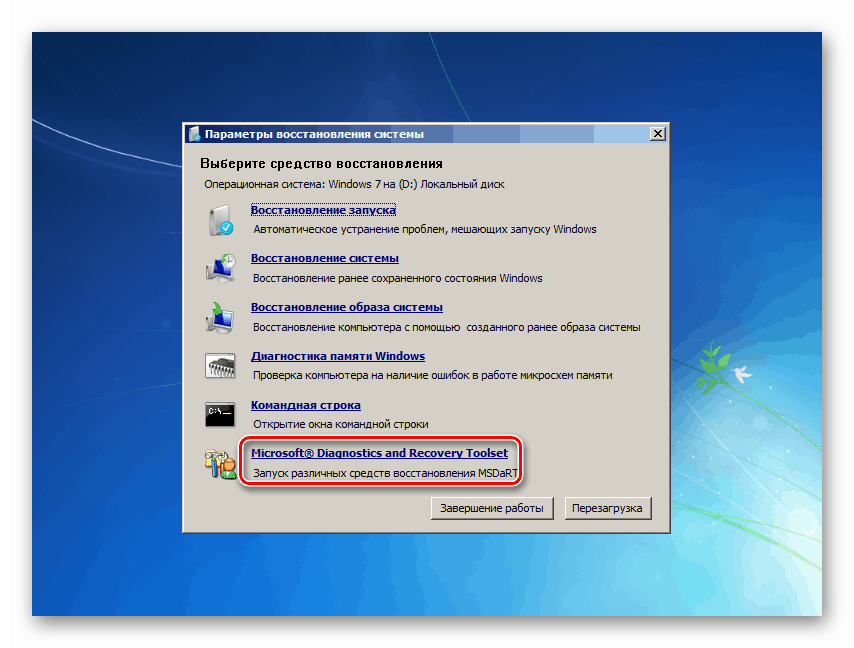Image resolution: width=854 pixels, height=648 pixels.
Task: Click the heading Выберите средство восстановления
Action: pos(321,163)
